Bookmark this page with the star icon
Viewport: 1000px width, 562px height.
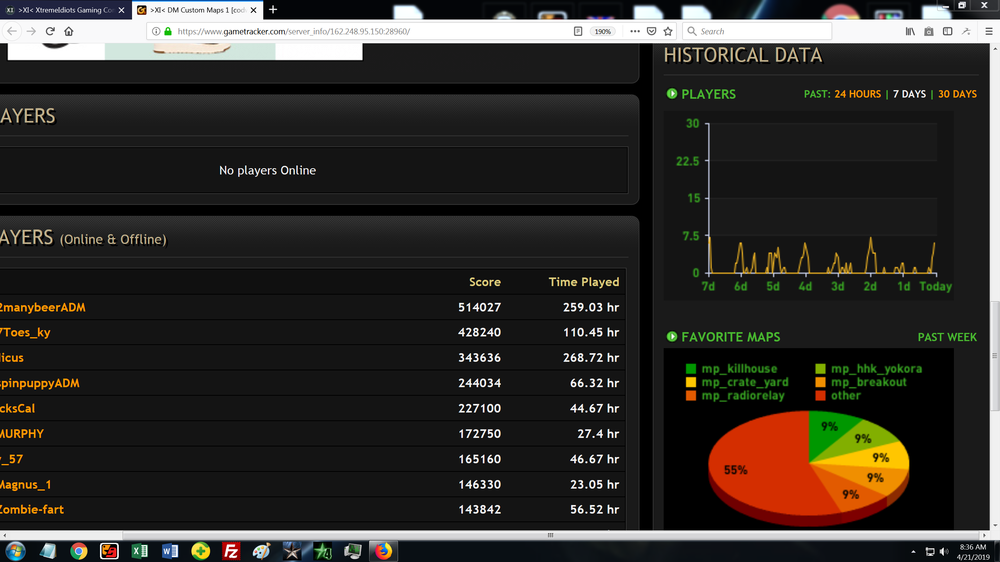[x=668, y=31]
